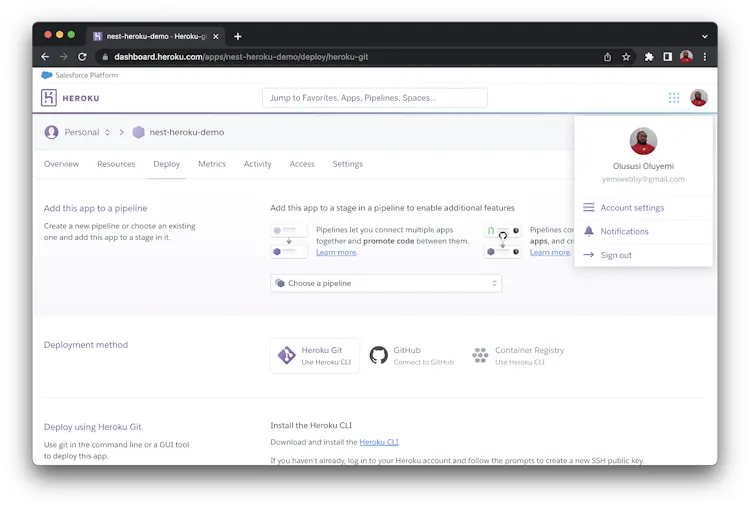Close the nest-heroku-demo browser tab

pos(216,36)
